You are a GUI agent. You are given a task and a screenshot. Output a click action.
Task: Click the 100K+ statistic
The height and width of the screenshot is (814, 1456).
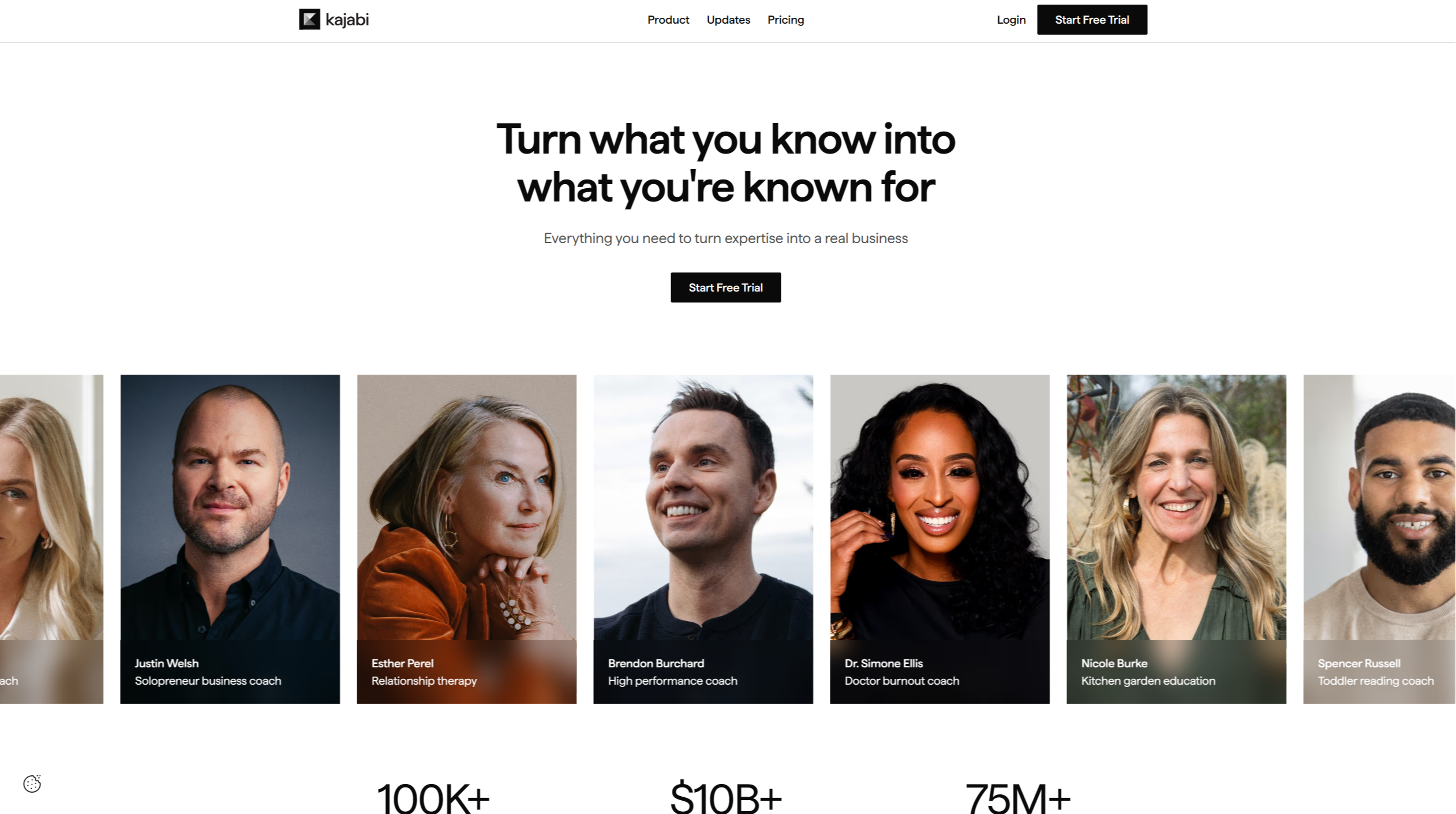click(433, 798)
